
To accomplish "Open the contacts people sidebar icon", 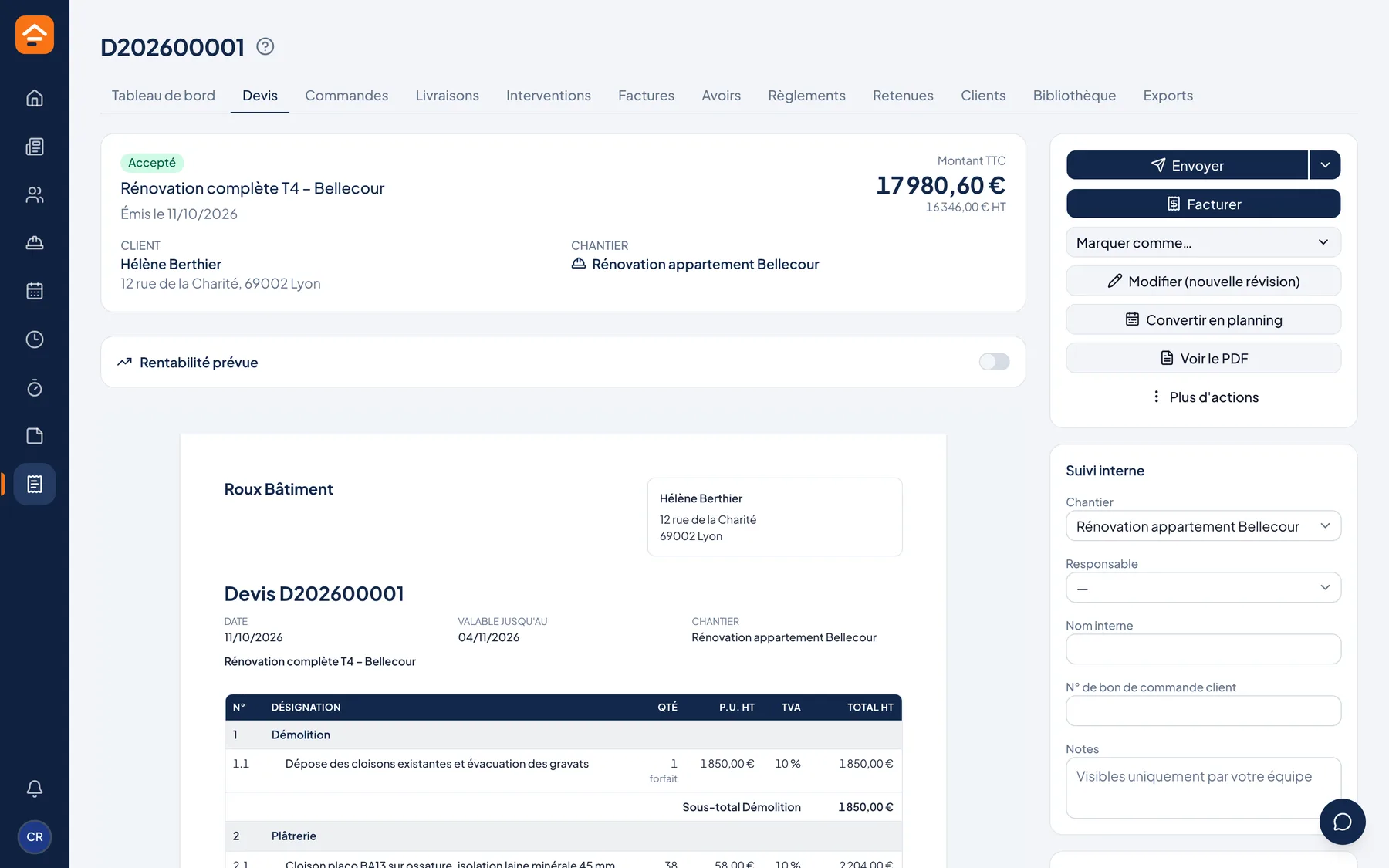I will pos(35,194).
